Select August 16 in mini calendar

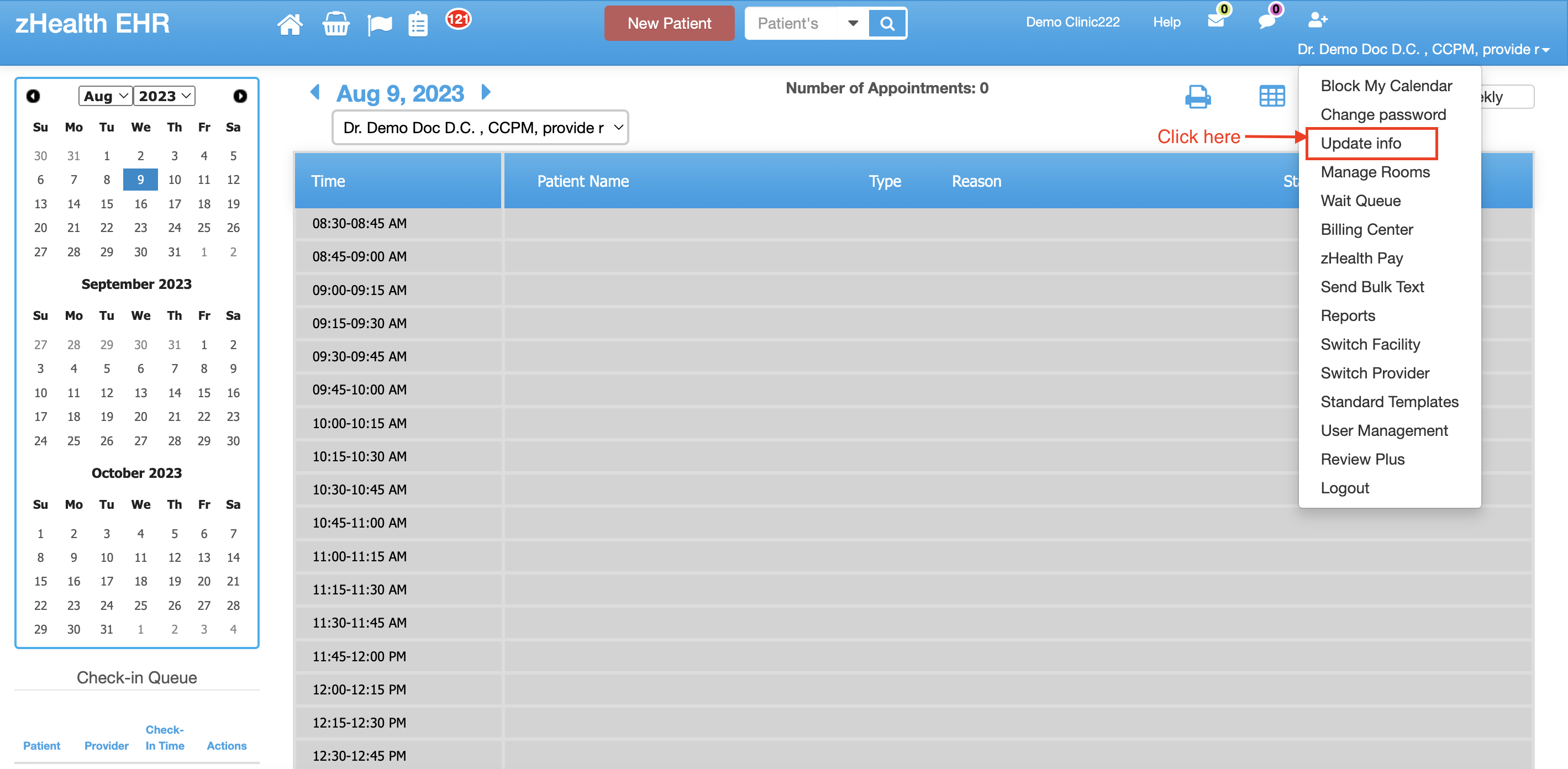[140, 204]
